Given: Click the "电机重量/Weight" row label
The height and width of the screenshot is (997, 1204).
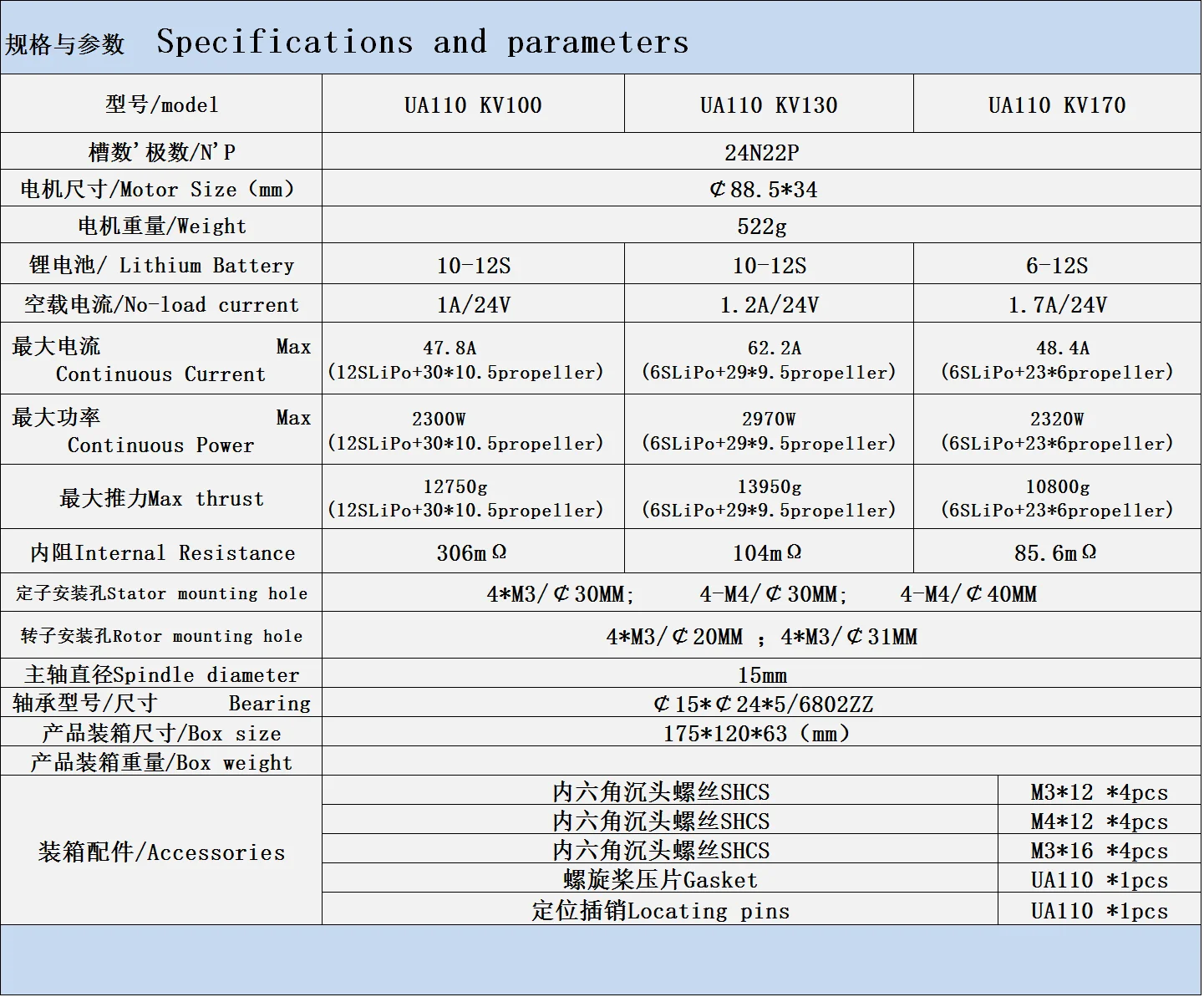Looking at the screenshot, I should (x=162, y=226).
